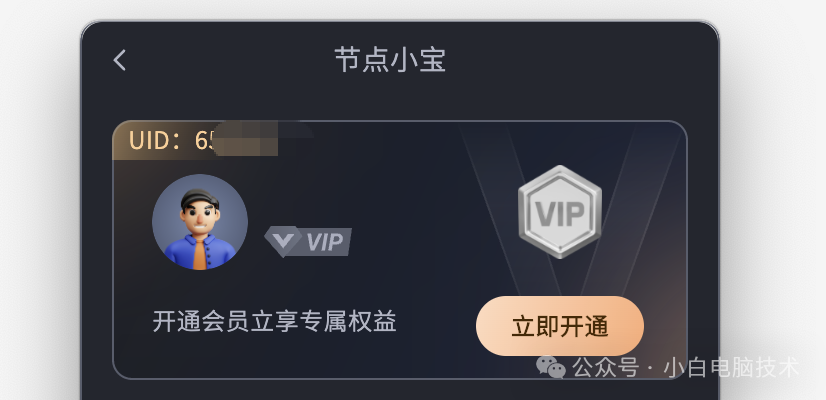This screenshot has width=826, height=400.
Task: Go back using the left chevron arrow
Action: point(120,60)
